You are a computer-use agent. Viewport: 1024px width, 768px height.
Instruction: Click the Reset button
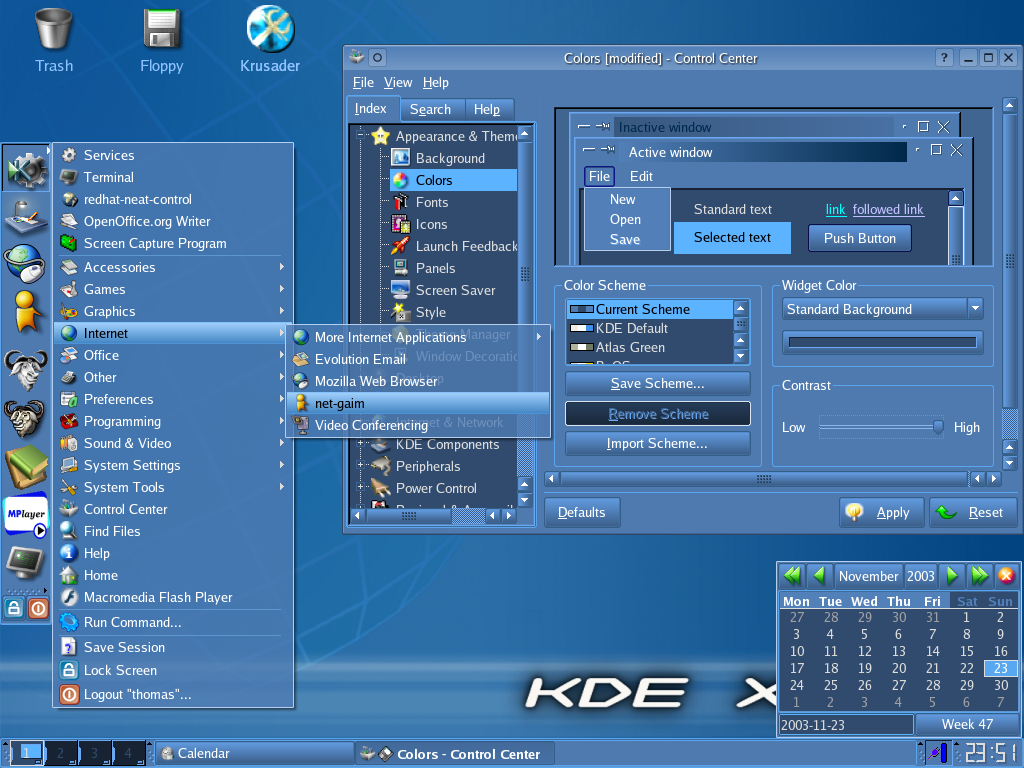tap(973, 512)
